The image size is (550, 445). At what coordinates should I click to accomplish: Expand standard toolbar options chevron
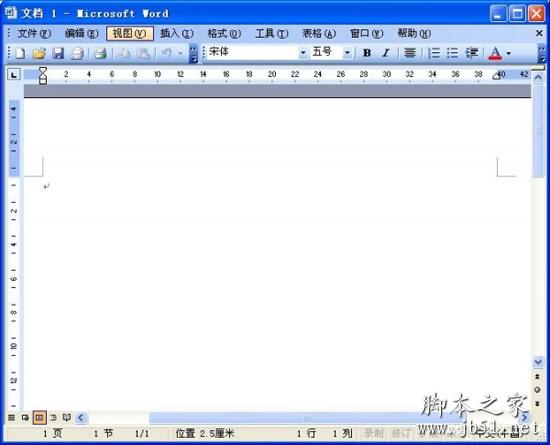(x=193, y=53)
